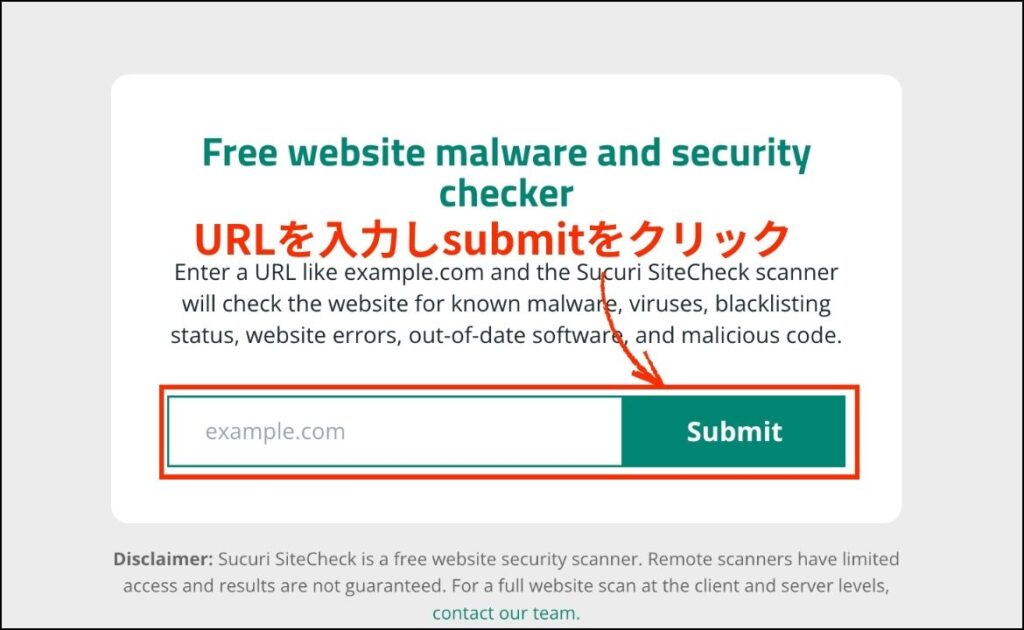1024x630 pixels.
Task: Click URL in the red annotation
Action: [x=234, y=240]
